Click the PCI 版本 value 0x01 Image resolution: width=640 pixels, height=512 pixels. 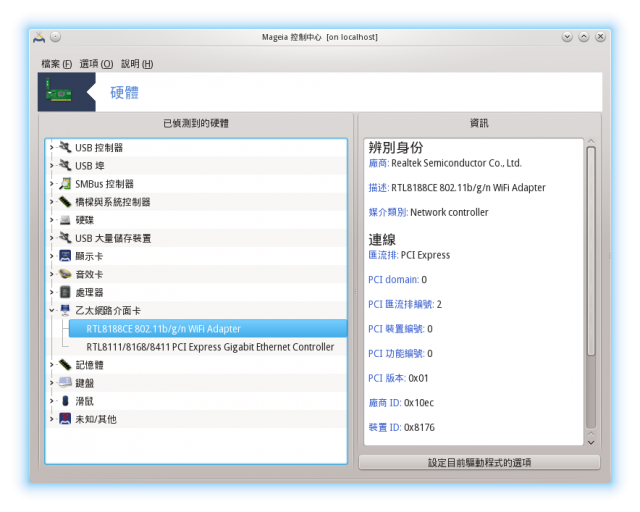click(418, 378)
